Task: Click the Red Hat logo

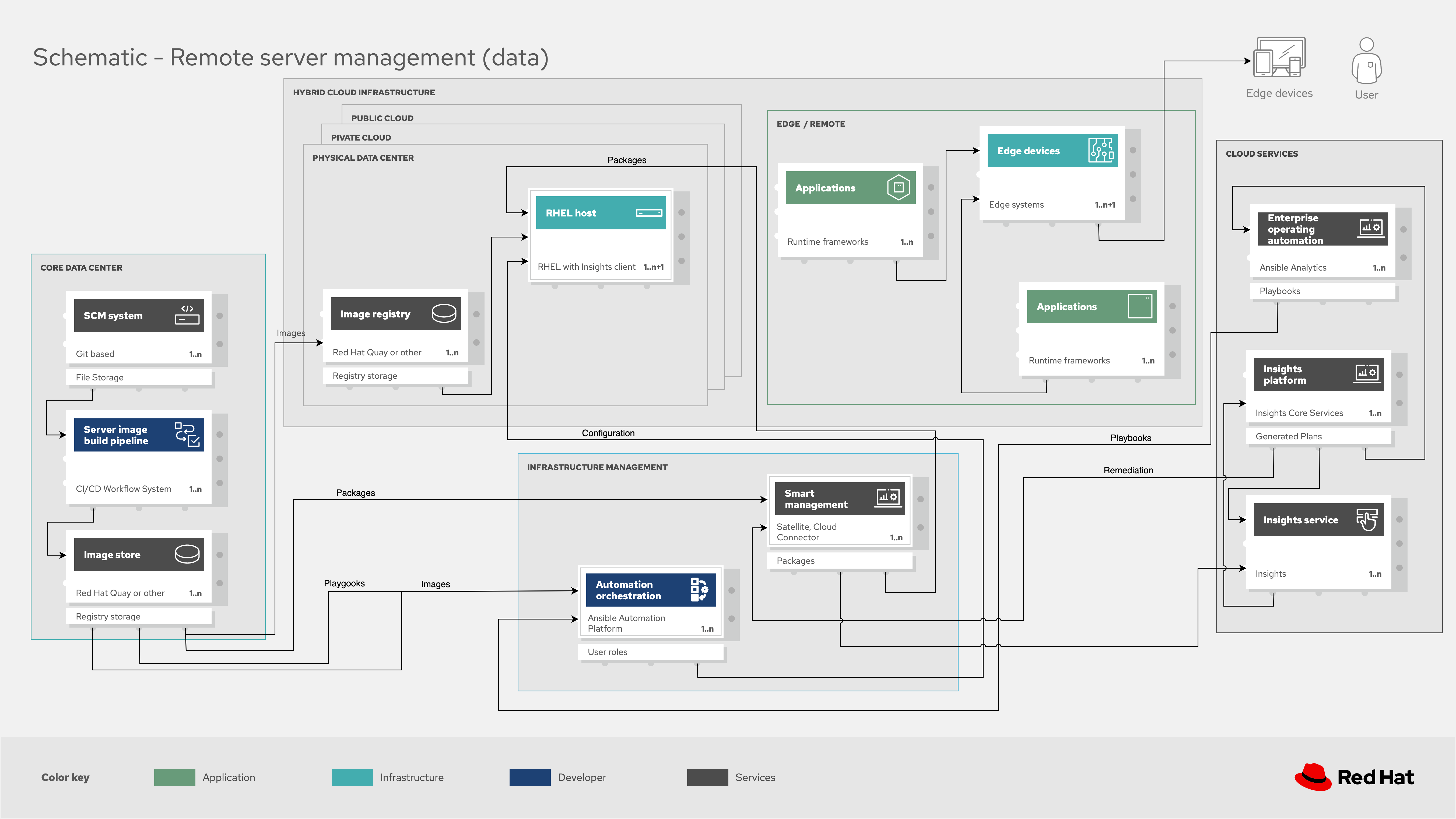Action: click(x=1354, y=777)
